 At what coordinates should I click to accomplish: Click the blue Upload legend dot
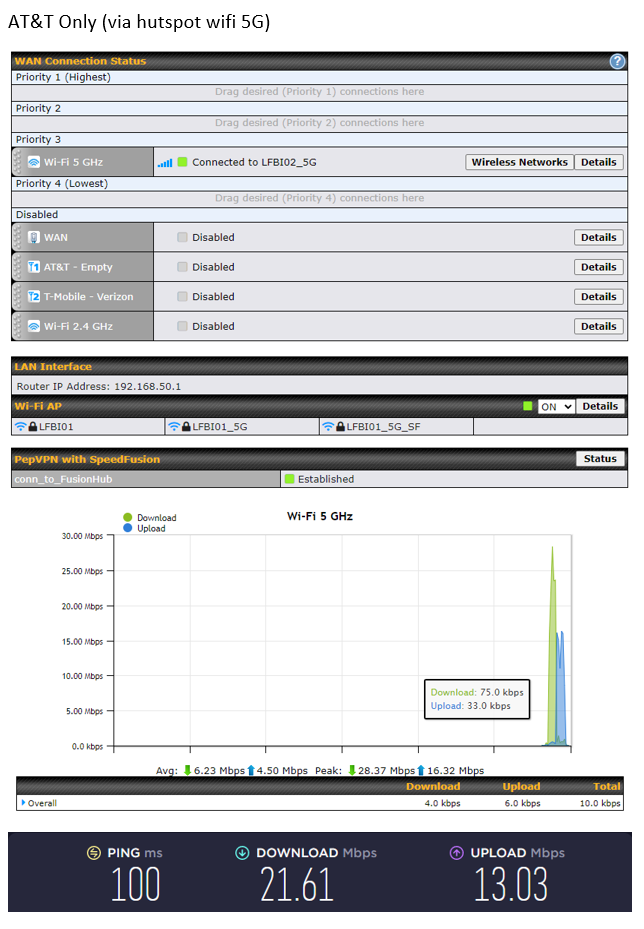127,528
